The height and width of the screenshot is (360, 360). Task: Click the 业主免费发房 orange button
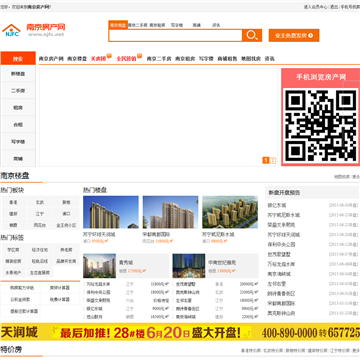coord(294,35)
